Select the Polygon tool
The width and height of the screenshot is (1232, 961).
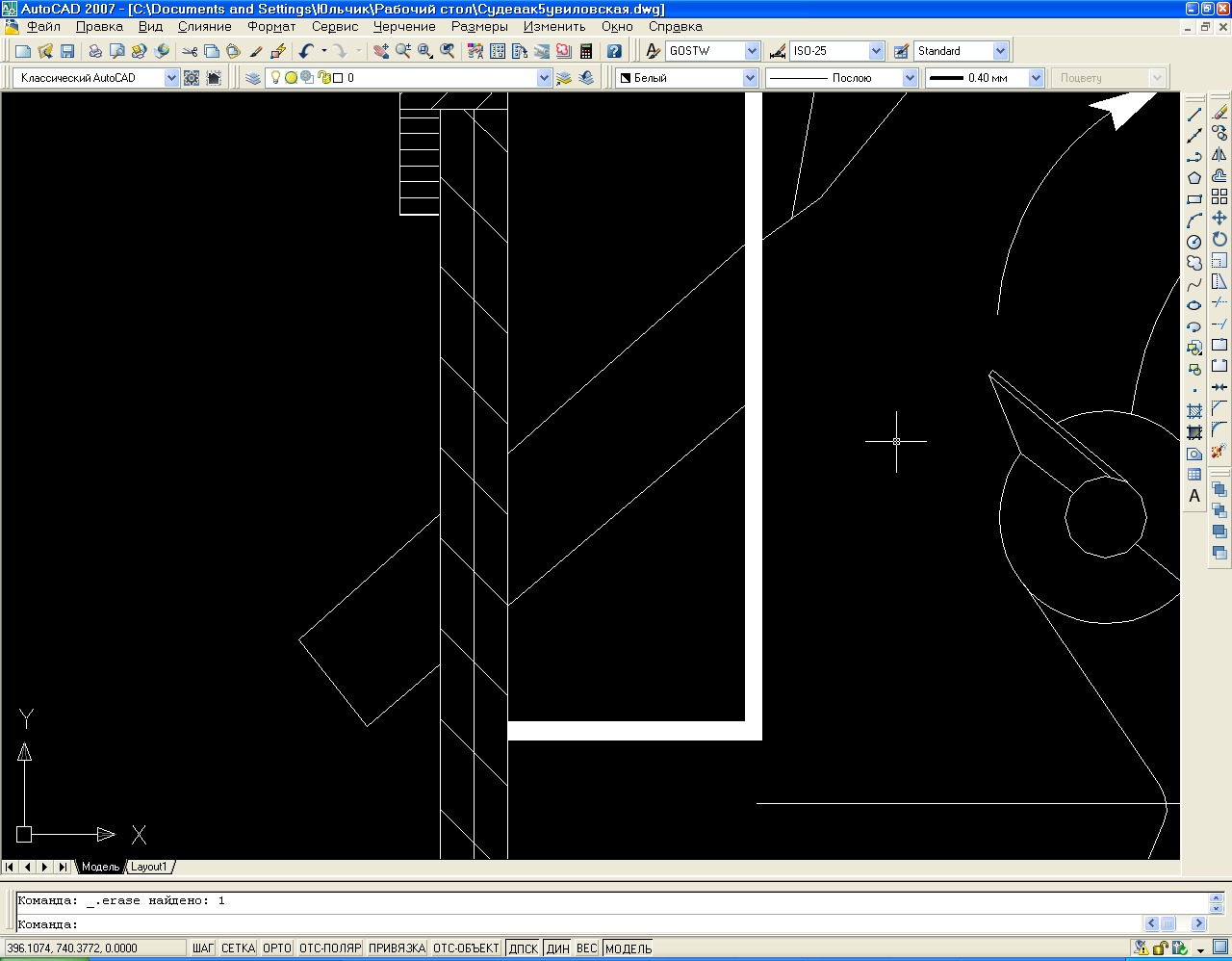click(x=1194, y=178)
